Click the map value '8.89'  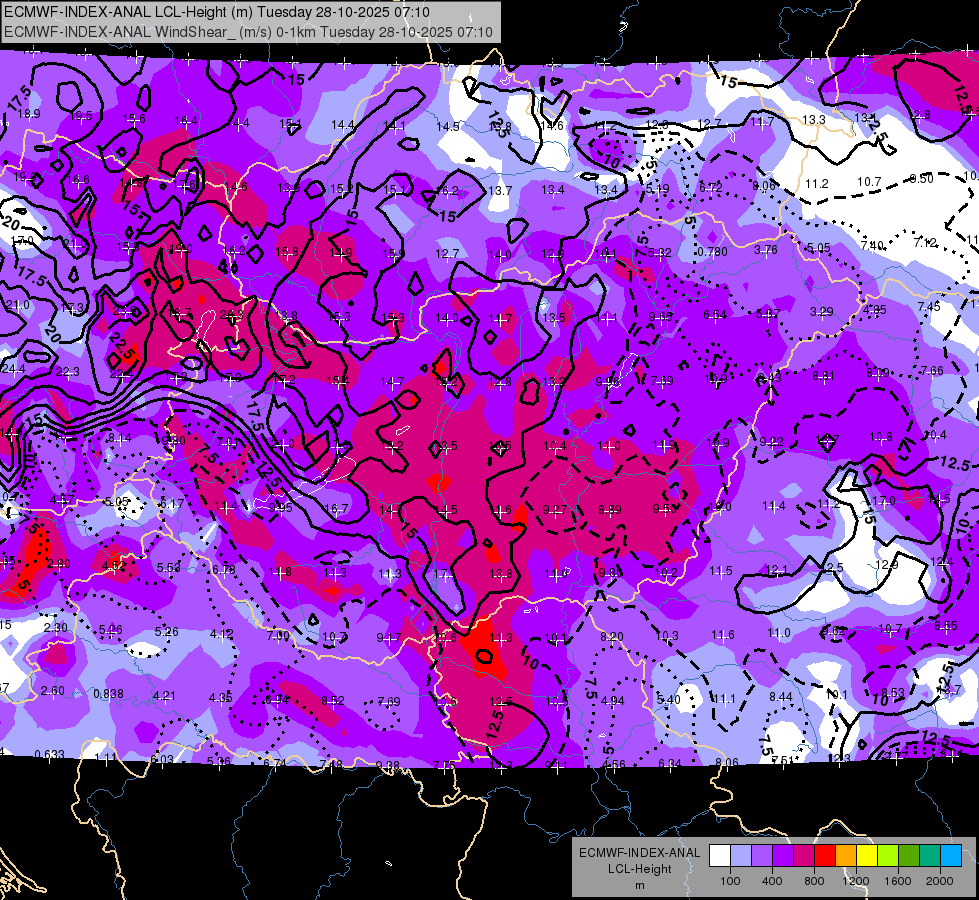pos(609,510)
